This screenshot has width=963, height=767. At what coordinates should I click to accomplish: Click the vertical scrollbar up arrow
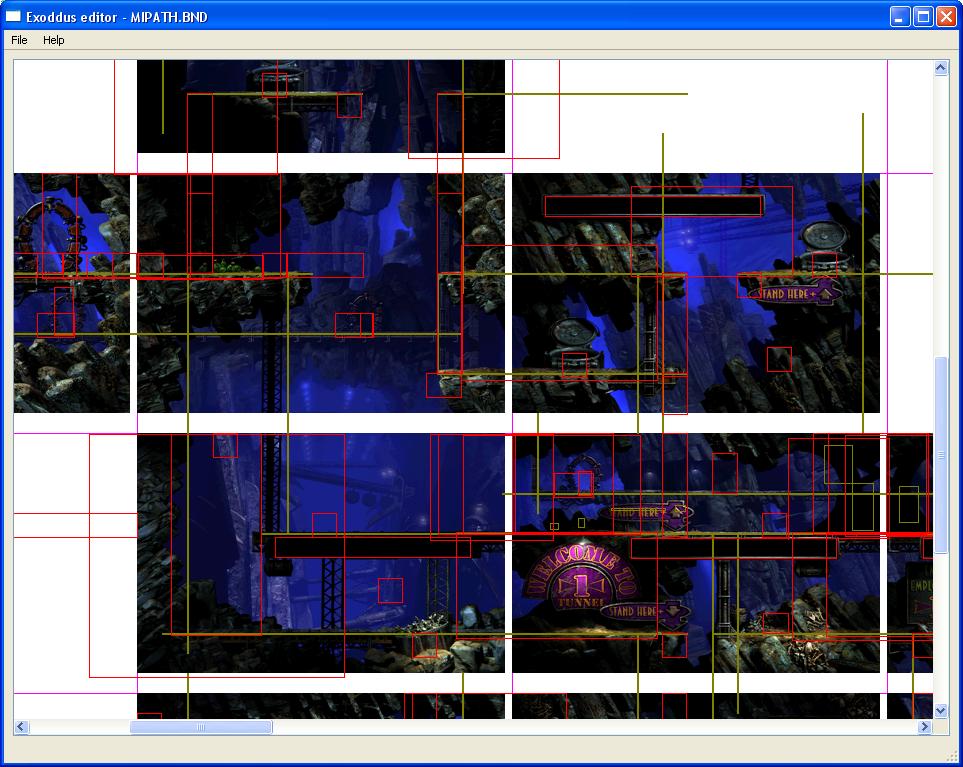[x=941, y=68]
